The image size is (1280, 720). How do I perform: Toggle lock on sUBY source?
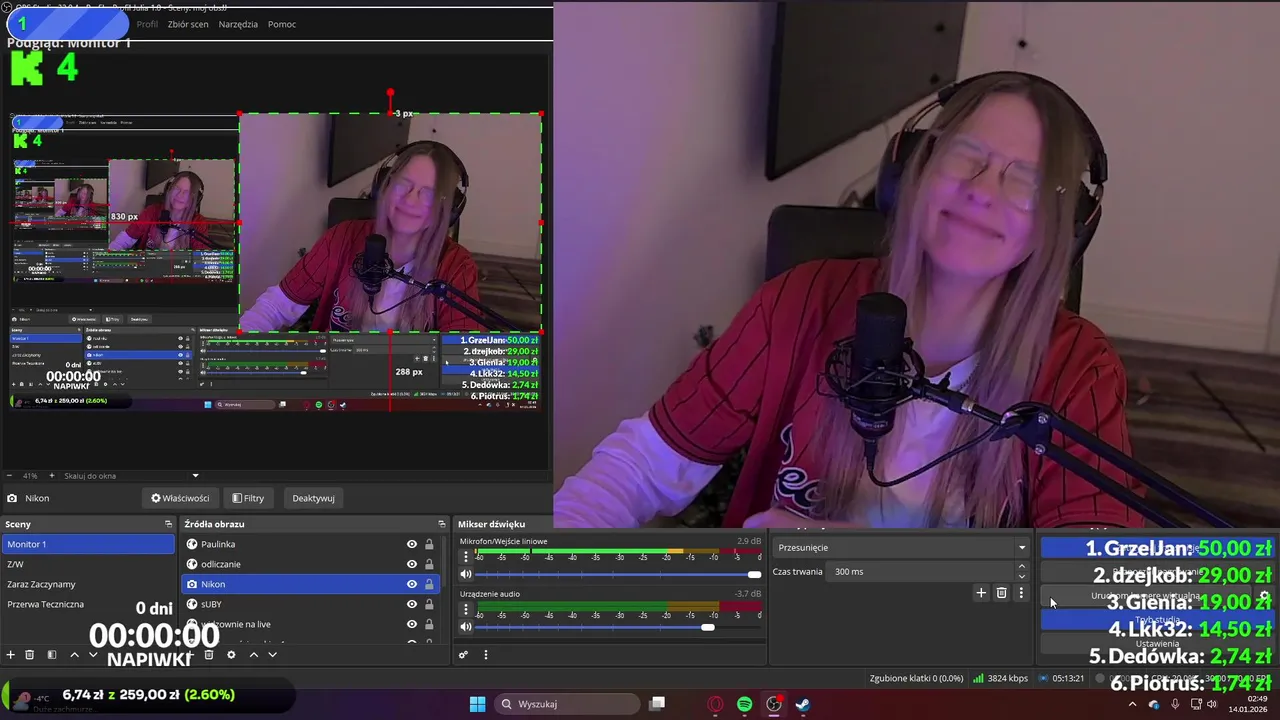tap(429, 604)
